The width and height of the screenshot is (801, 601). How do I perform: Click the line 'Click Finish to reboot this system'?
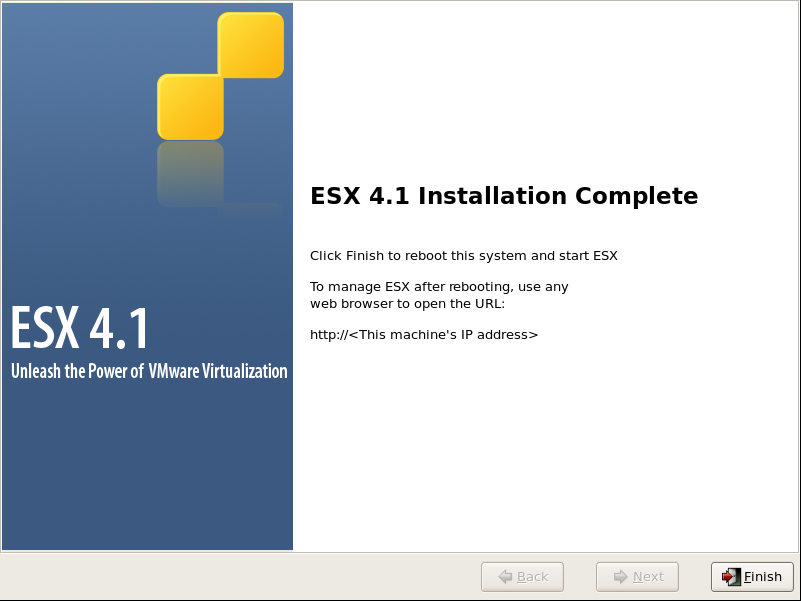[464, 256]
